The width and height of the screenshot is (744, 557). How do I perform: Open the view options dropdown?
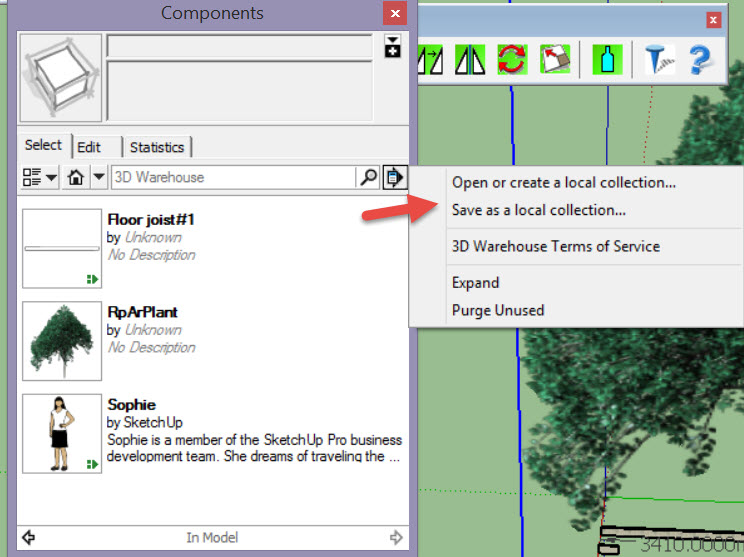[40, 177]
